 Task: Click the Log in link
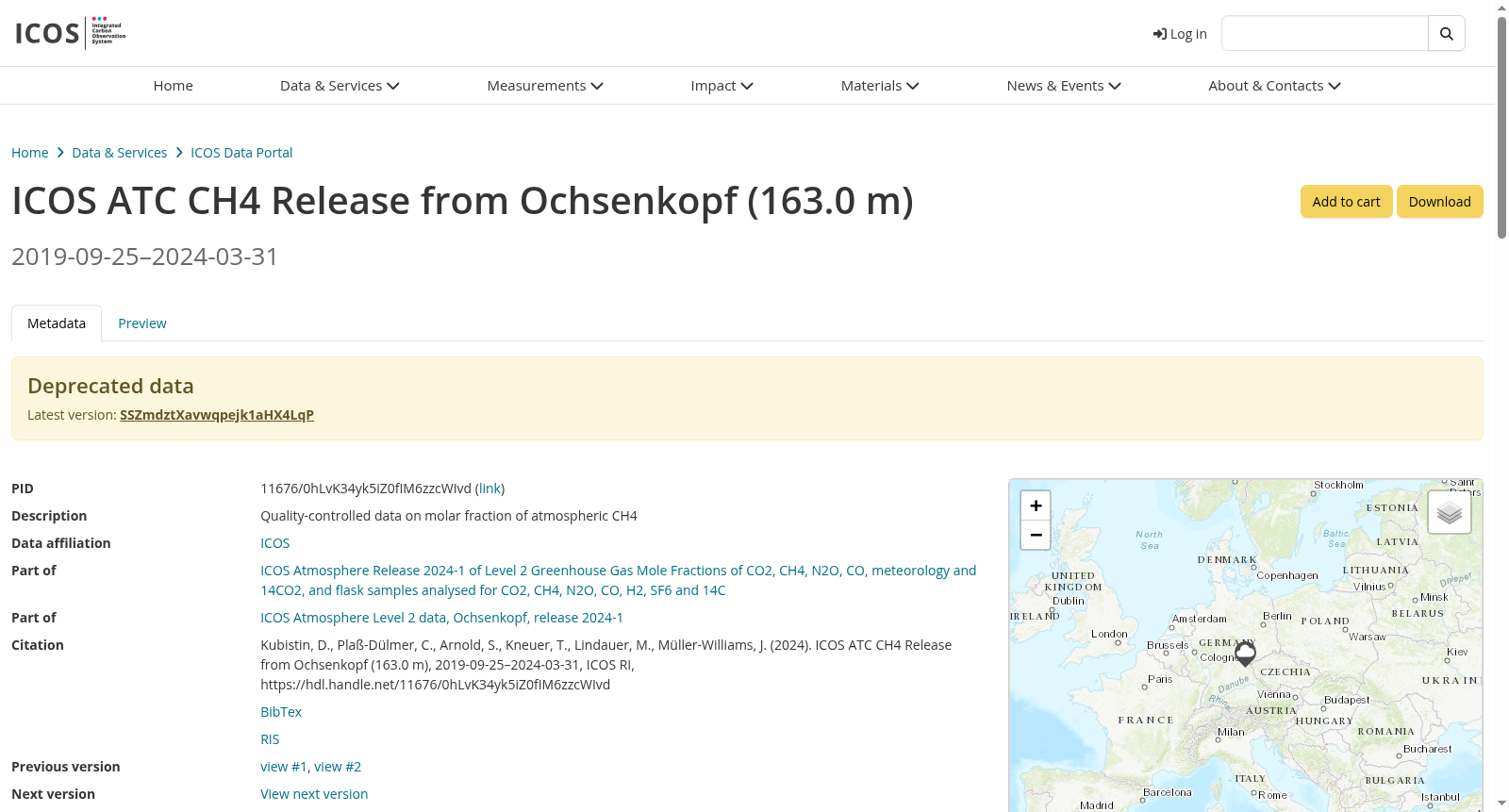point(1180,34)
